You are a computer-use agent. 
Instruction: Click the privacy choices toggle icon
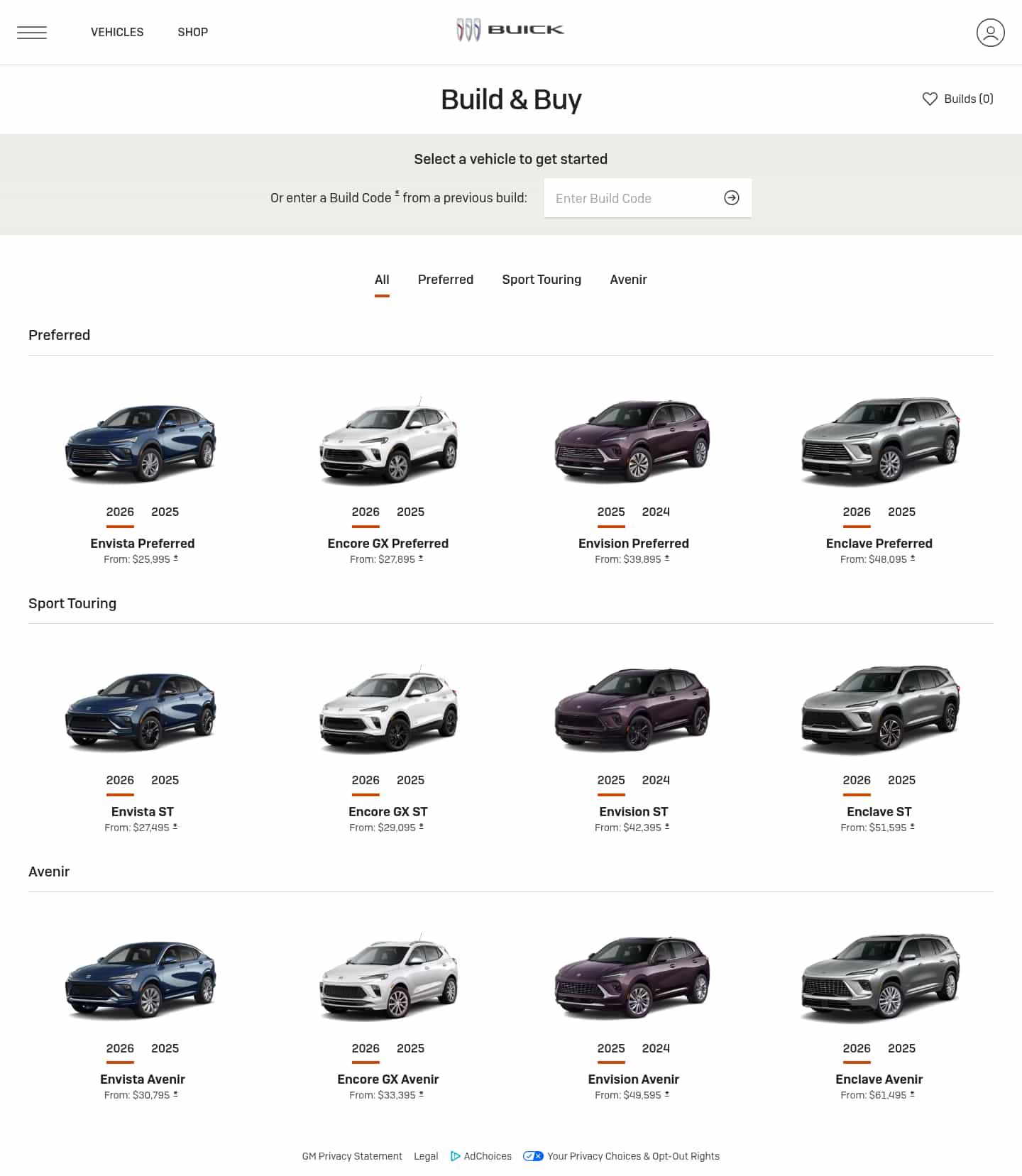(x=533, y=1156)
